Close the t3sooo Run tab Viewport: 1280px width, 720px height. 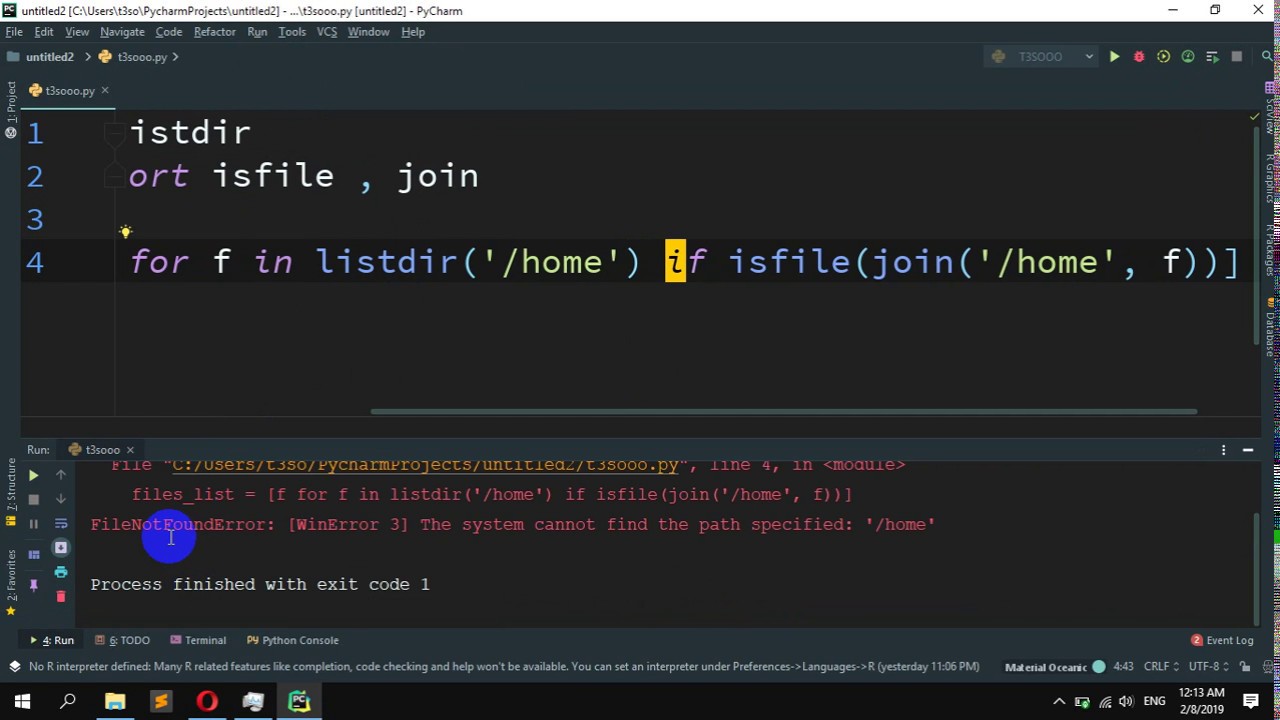pos(130,450)
